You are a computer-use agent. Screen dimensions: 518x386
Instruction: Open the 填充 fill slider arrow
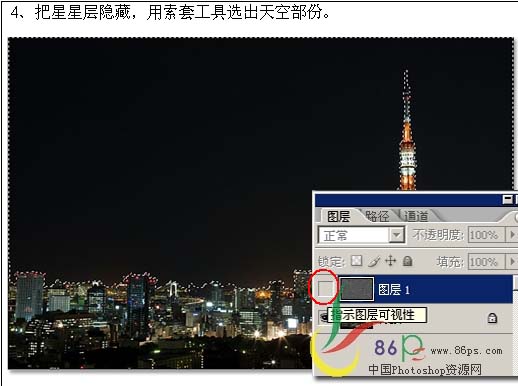pos(512,261)
